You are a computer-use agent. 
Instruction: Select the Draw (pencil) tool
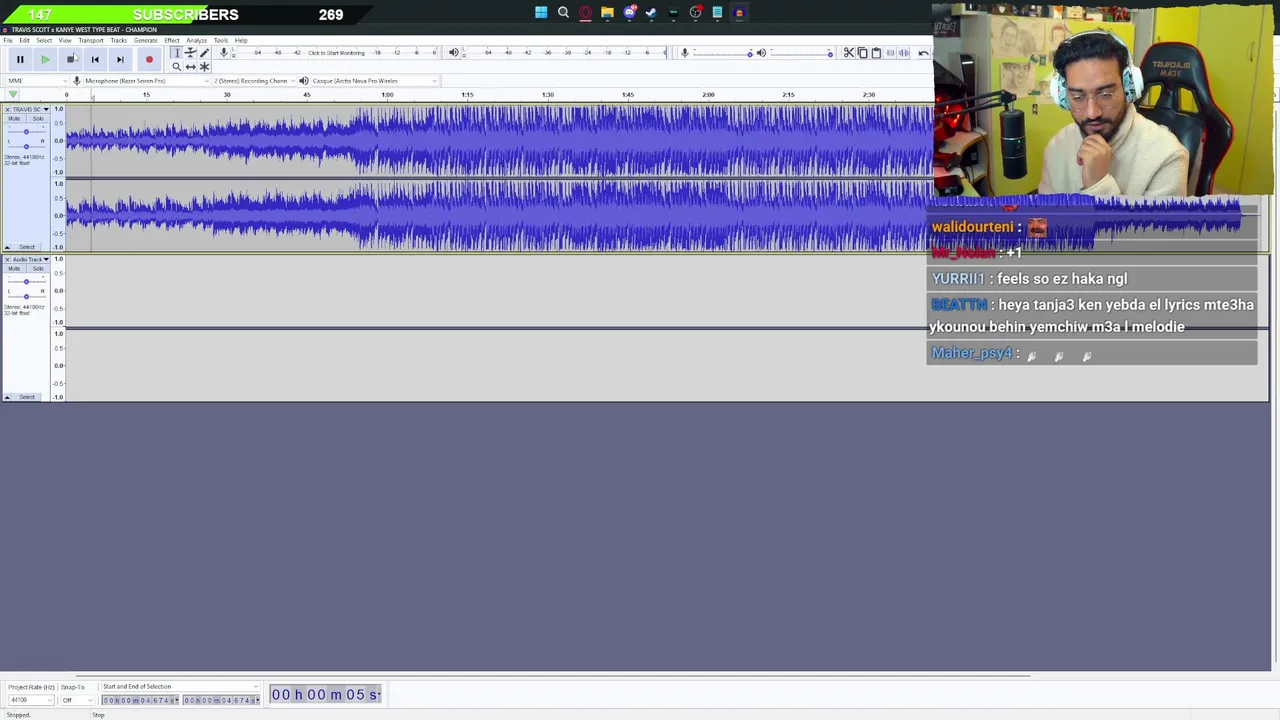[x=204, y=53]
